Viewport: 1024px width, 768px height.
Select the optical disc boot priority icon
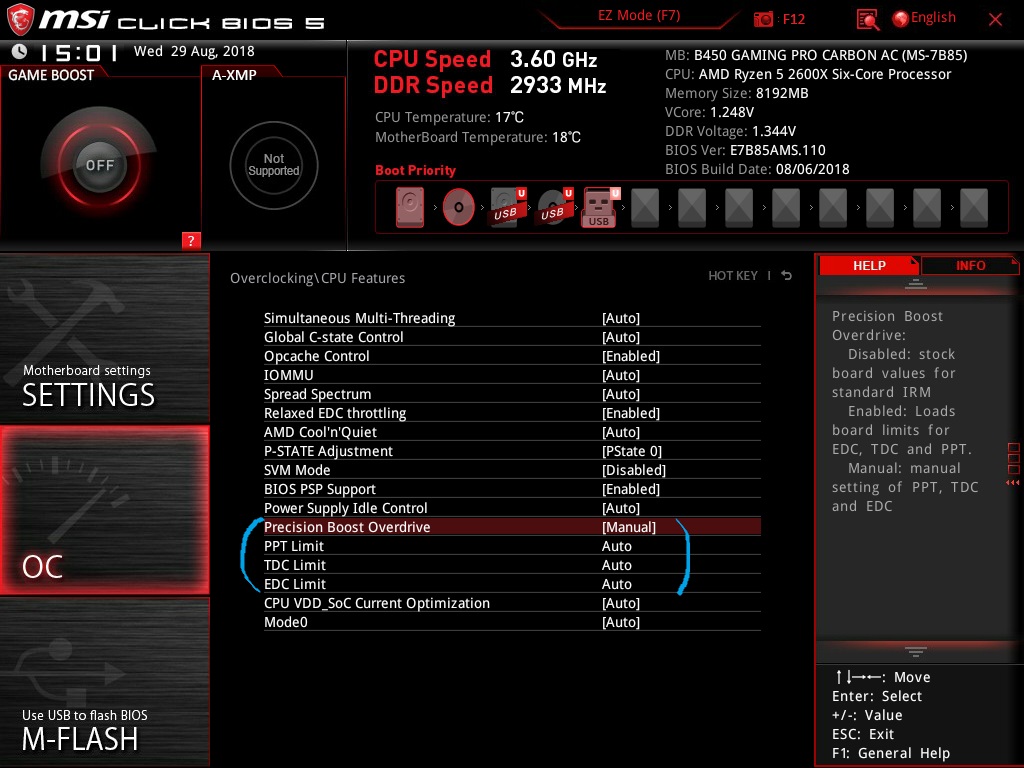coord(458,208)
